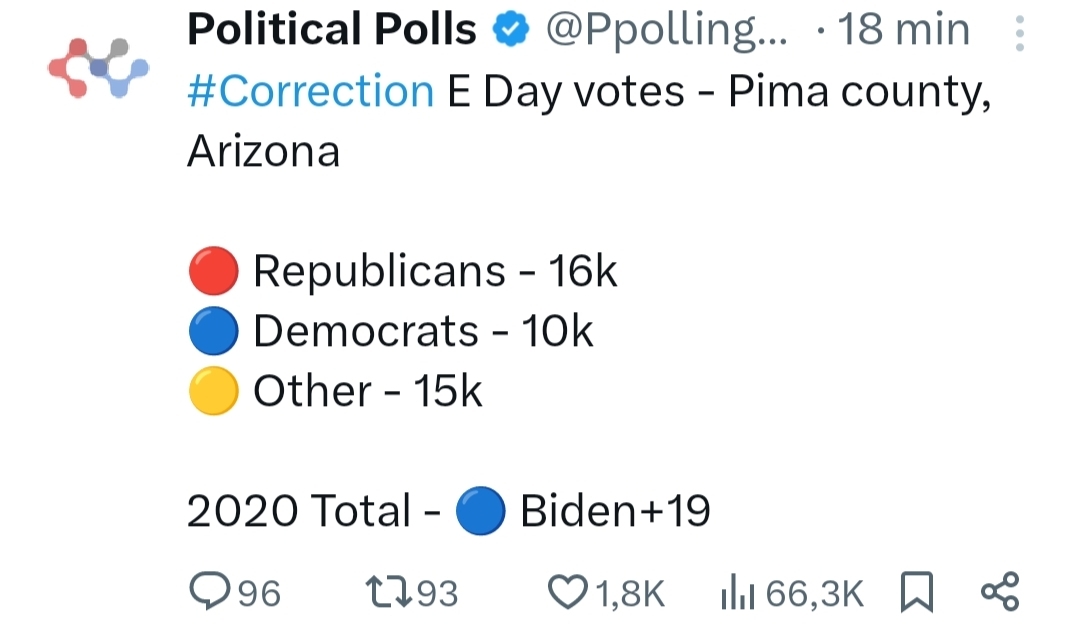
Task: Like the post with the heart icon
Action: click(567, 593)
